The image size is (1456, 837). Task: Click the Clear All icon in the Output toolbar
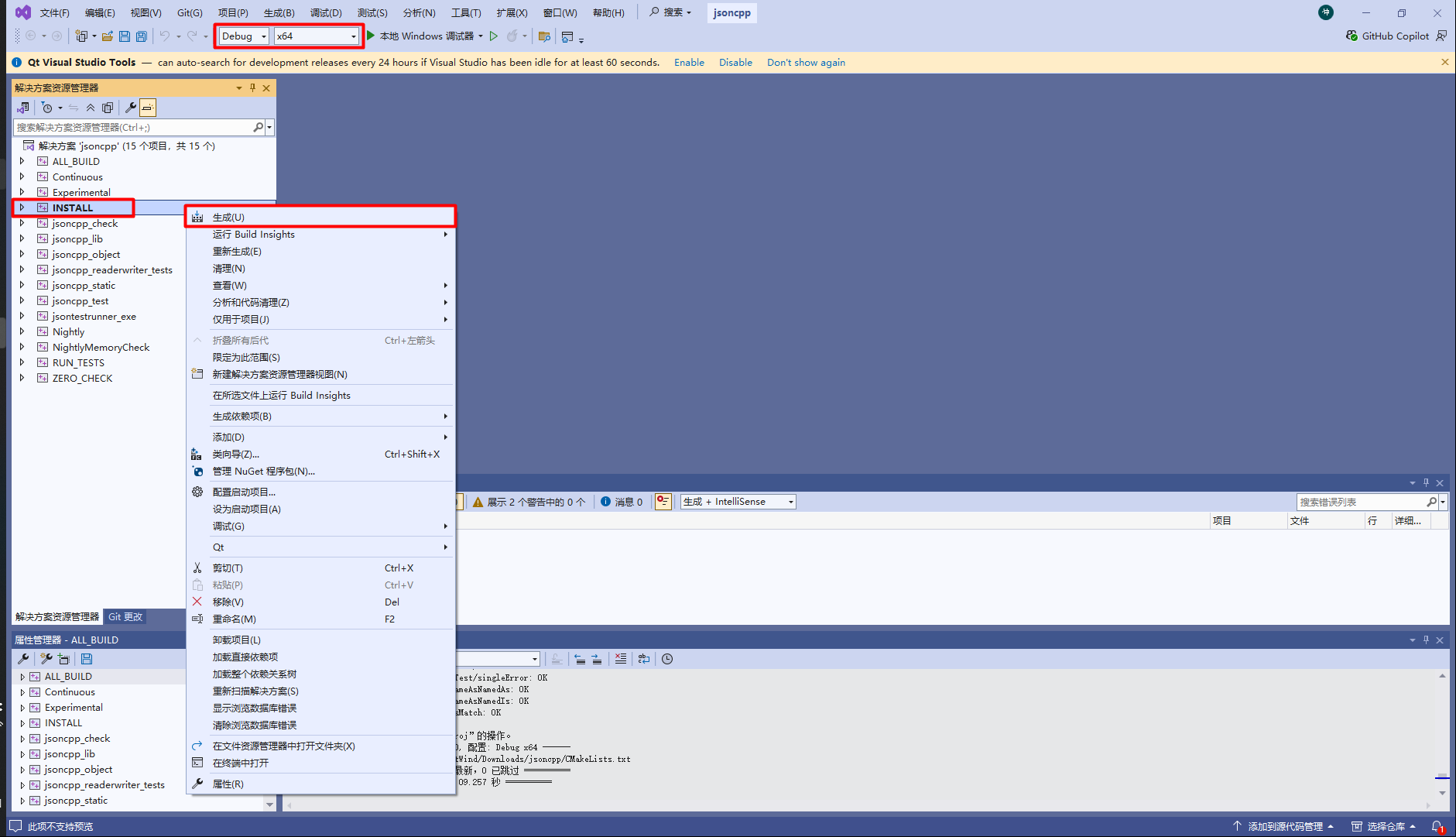(621, 659)
